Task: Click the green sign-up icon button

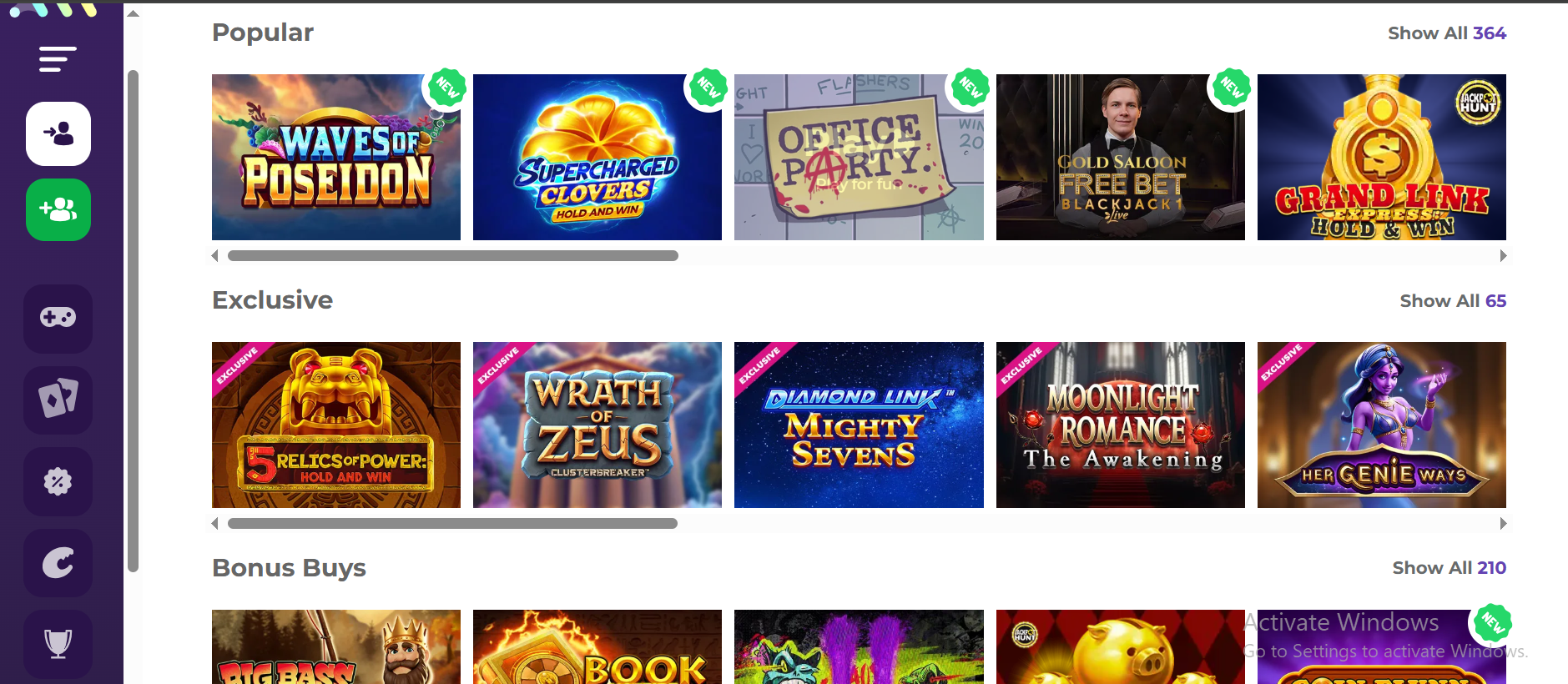Action: pyautogui.click(x=58, y=209)
